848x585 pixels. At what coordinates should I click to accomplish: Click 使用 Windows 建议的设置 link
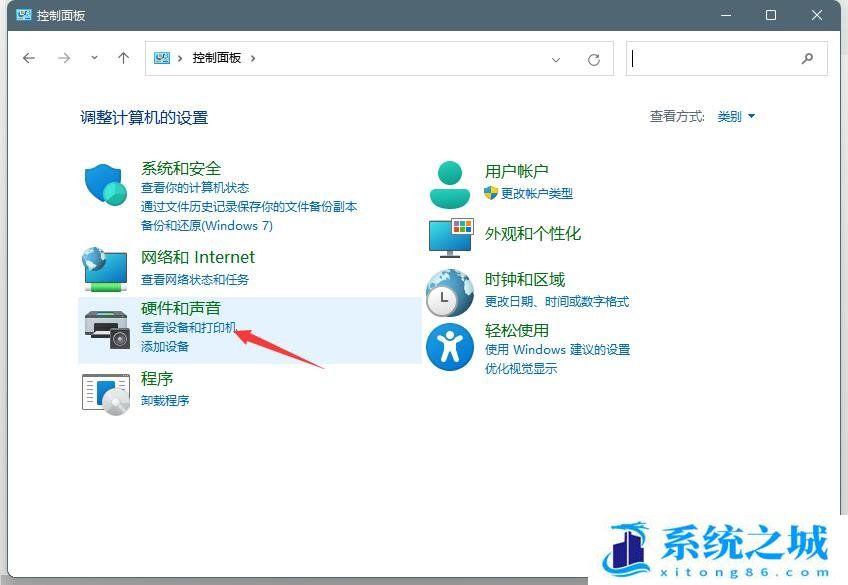tap(558, 350)
